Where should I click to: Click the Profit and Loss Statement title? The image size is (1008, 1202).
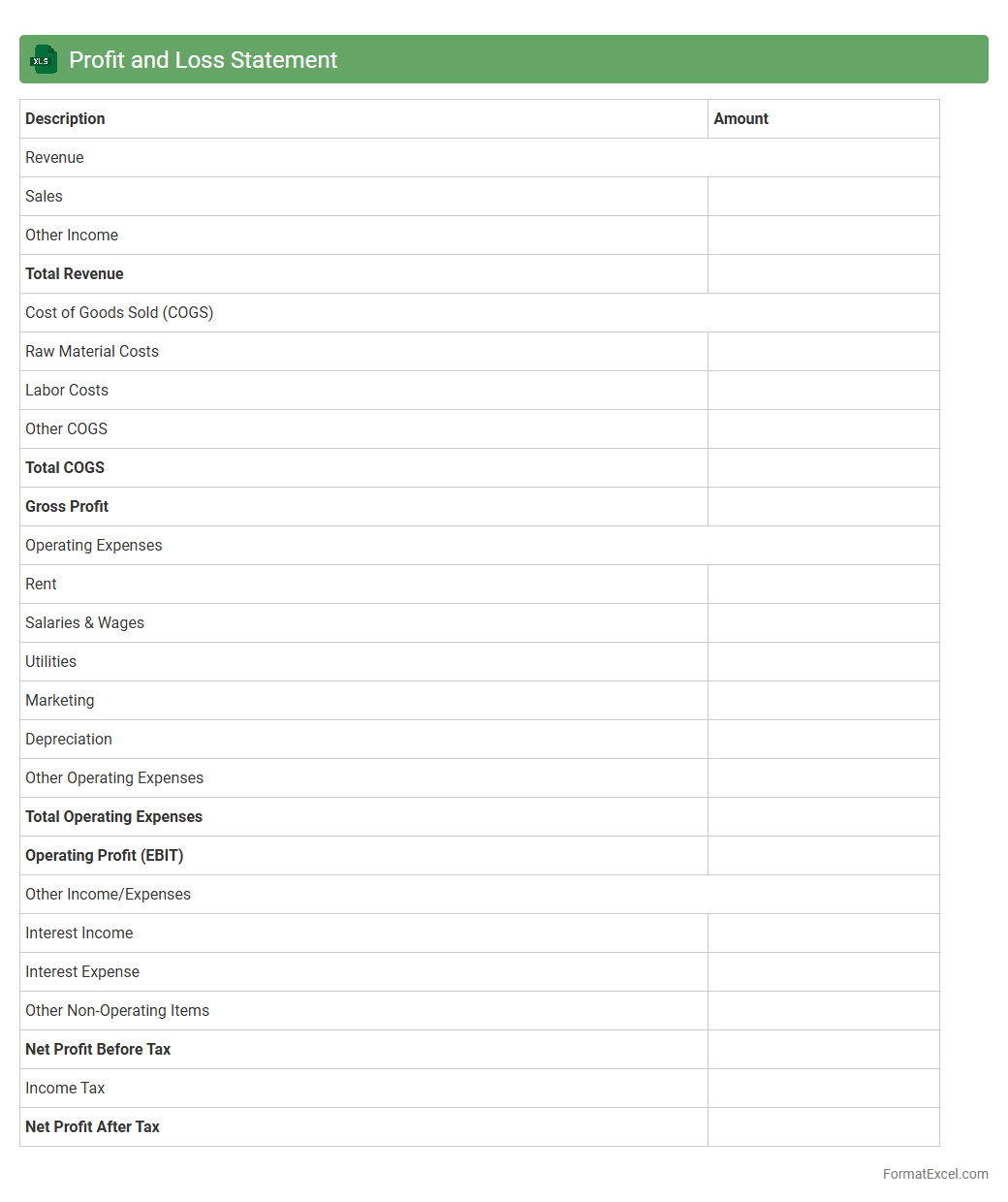click(203, 60)
